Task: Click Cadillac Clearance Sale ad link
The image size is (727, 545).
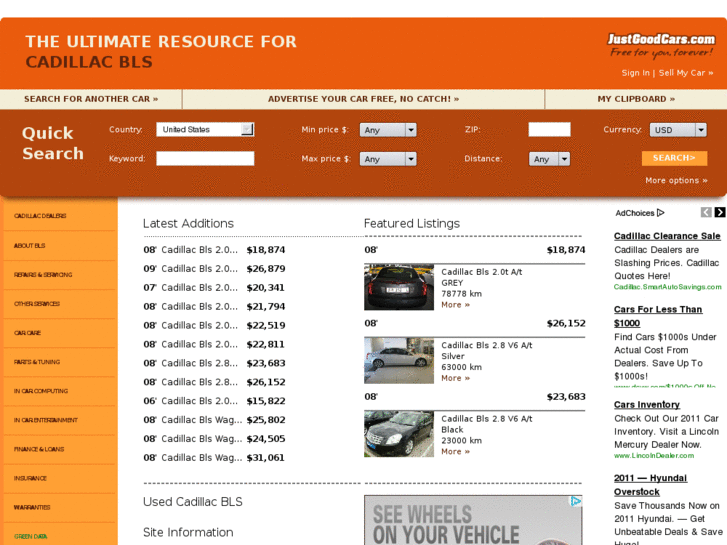Action: (x=667, y=236)
